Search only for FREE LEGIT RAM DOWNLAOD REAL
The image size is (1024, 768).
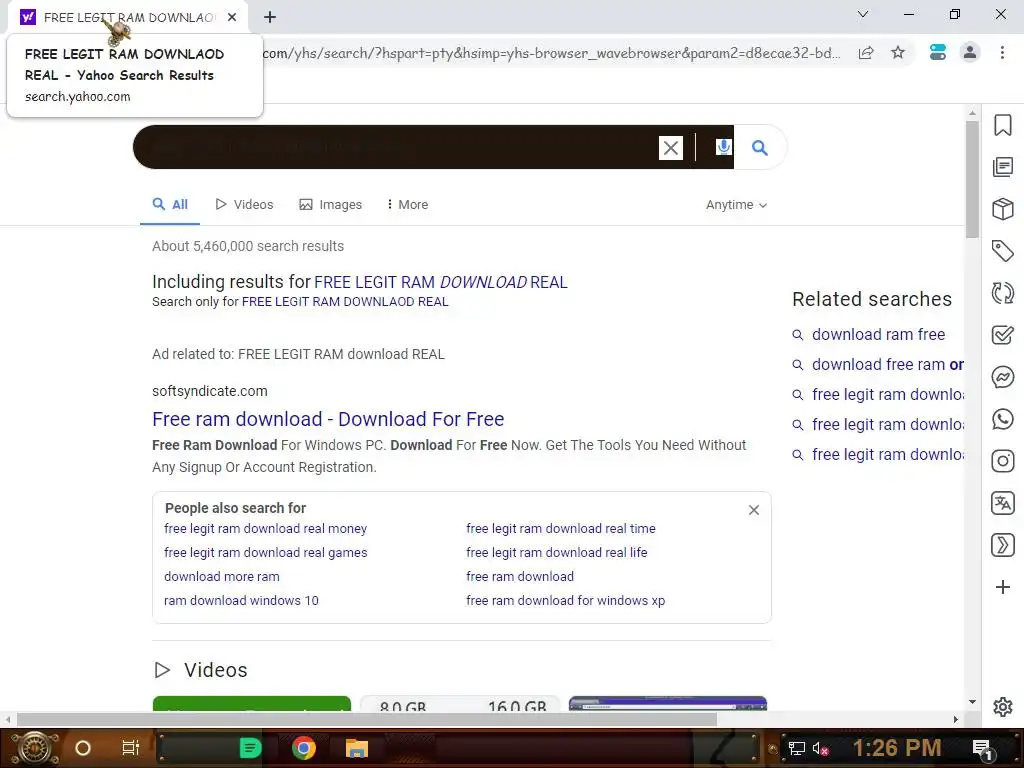(345, 302)
